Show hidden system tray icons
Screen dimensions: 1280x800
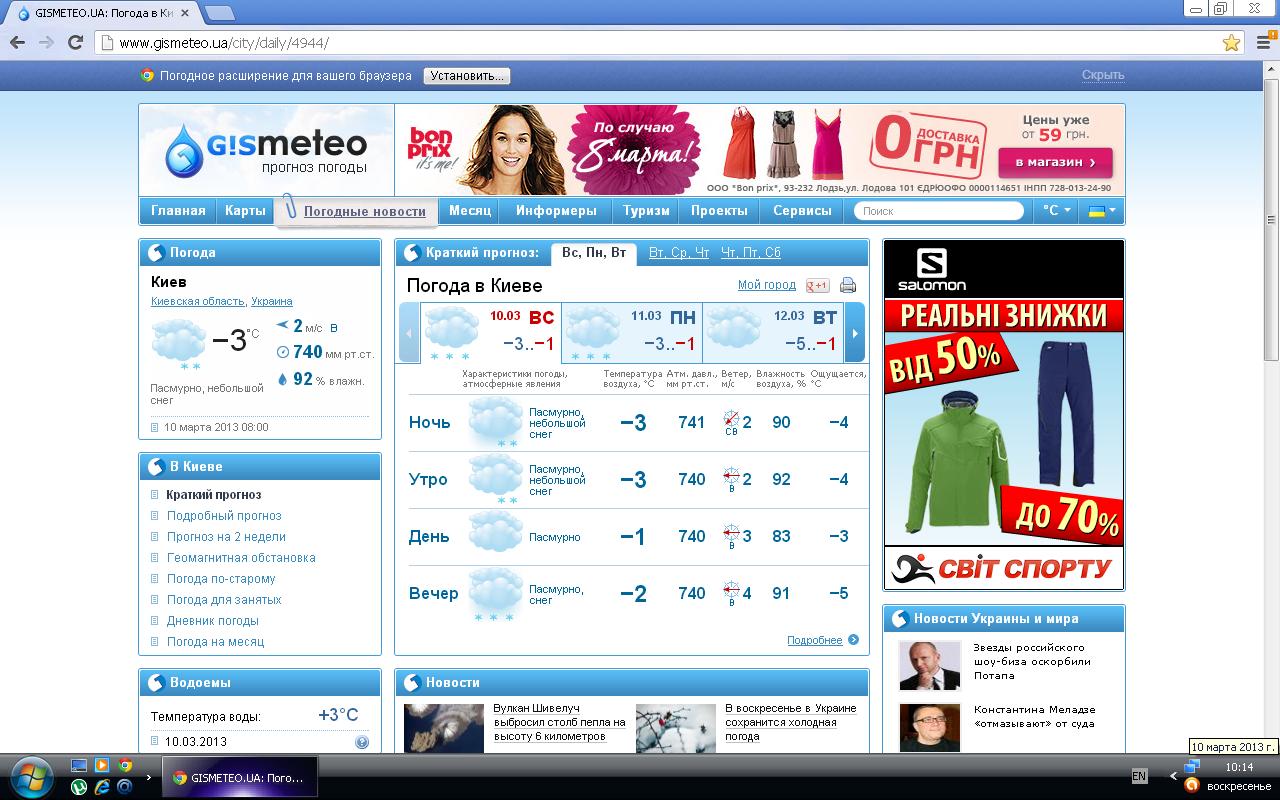1174,776
